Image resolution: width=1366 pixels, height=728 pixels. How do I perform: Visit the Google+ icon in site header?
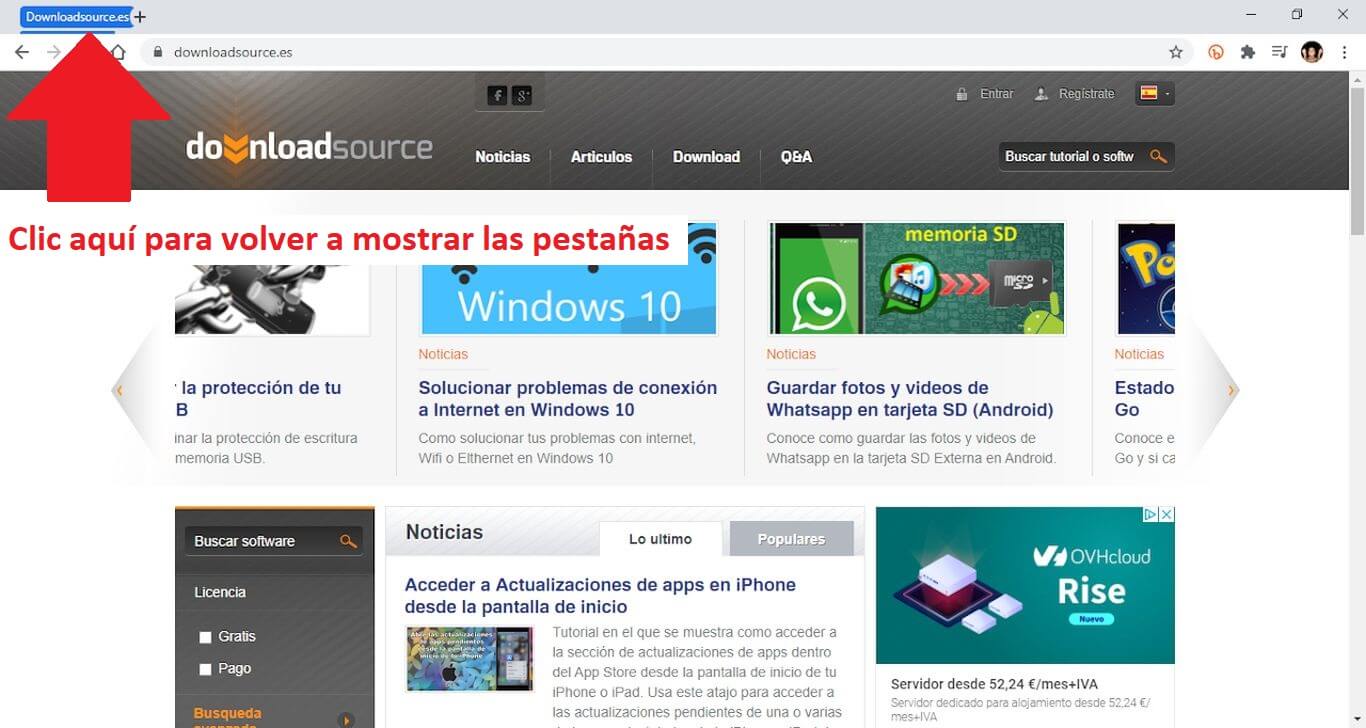522,95
